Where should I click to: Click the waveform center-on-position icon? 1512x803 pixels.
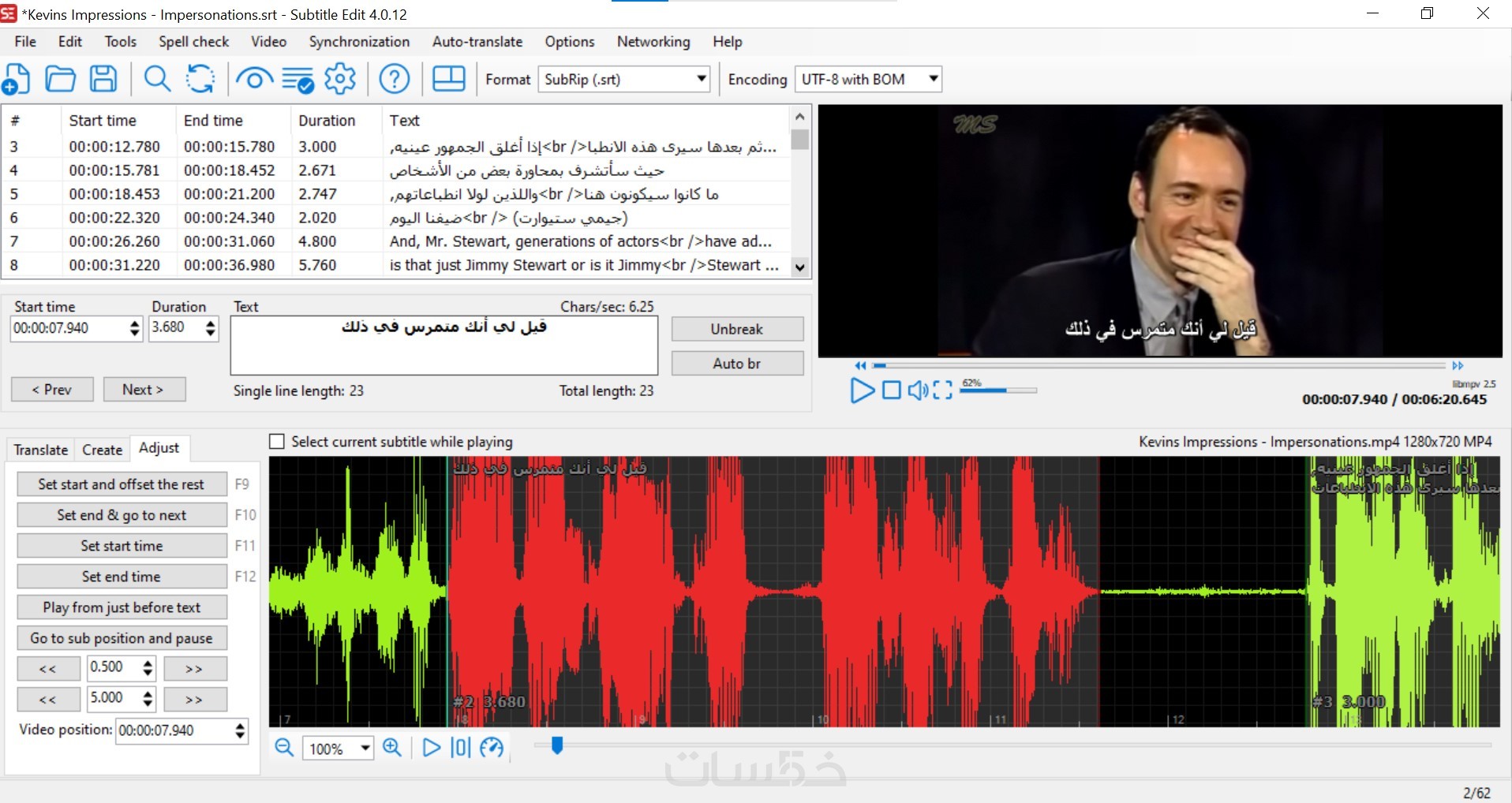461,748
